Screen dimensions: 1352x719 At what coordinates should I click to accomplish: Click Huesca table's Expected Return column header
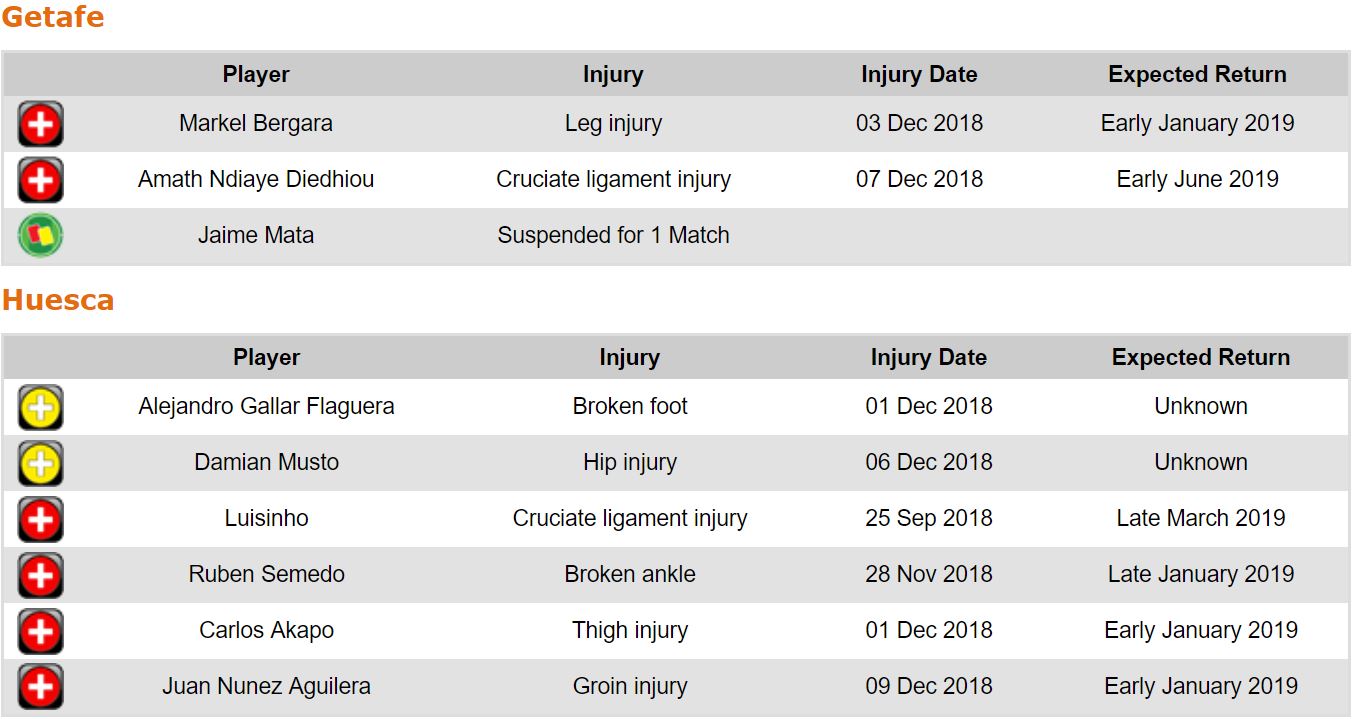(x=1200, y=357)
